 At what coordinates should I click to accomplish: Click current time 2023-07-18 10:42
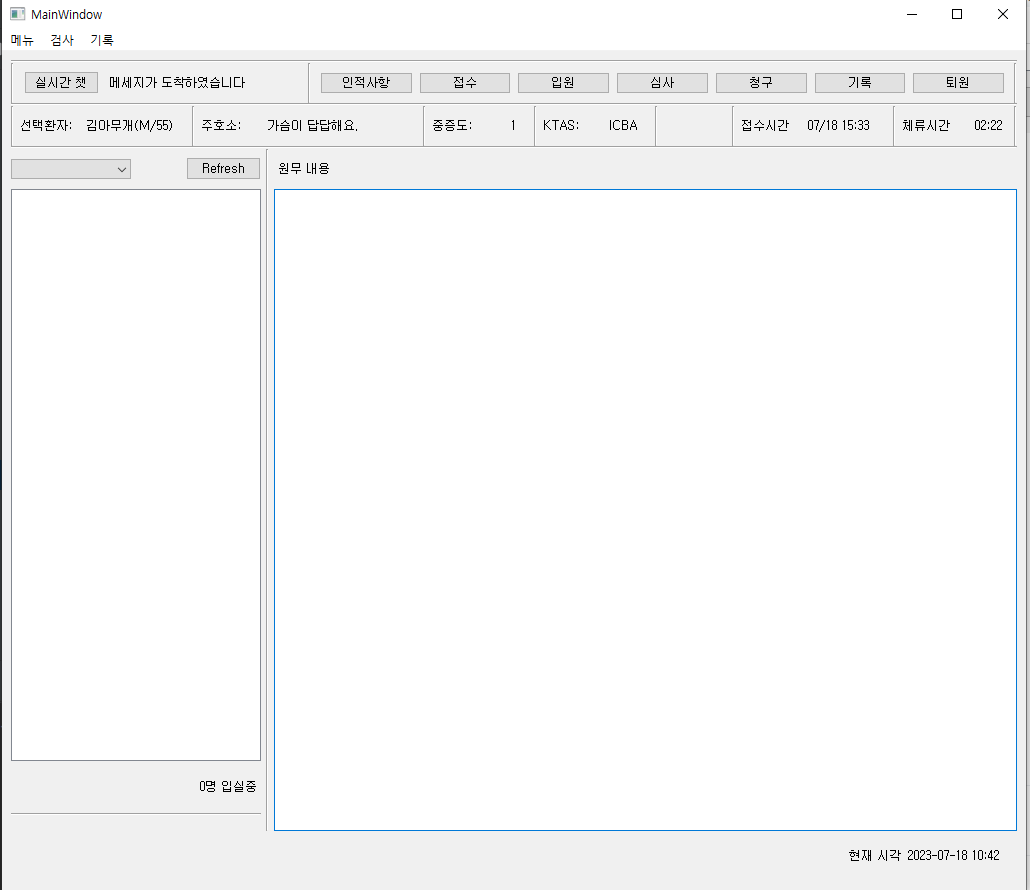click(953, 855)
